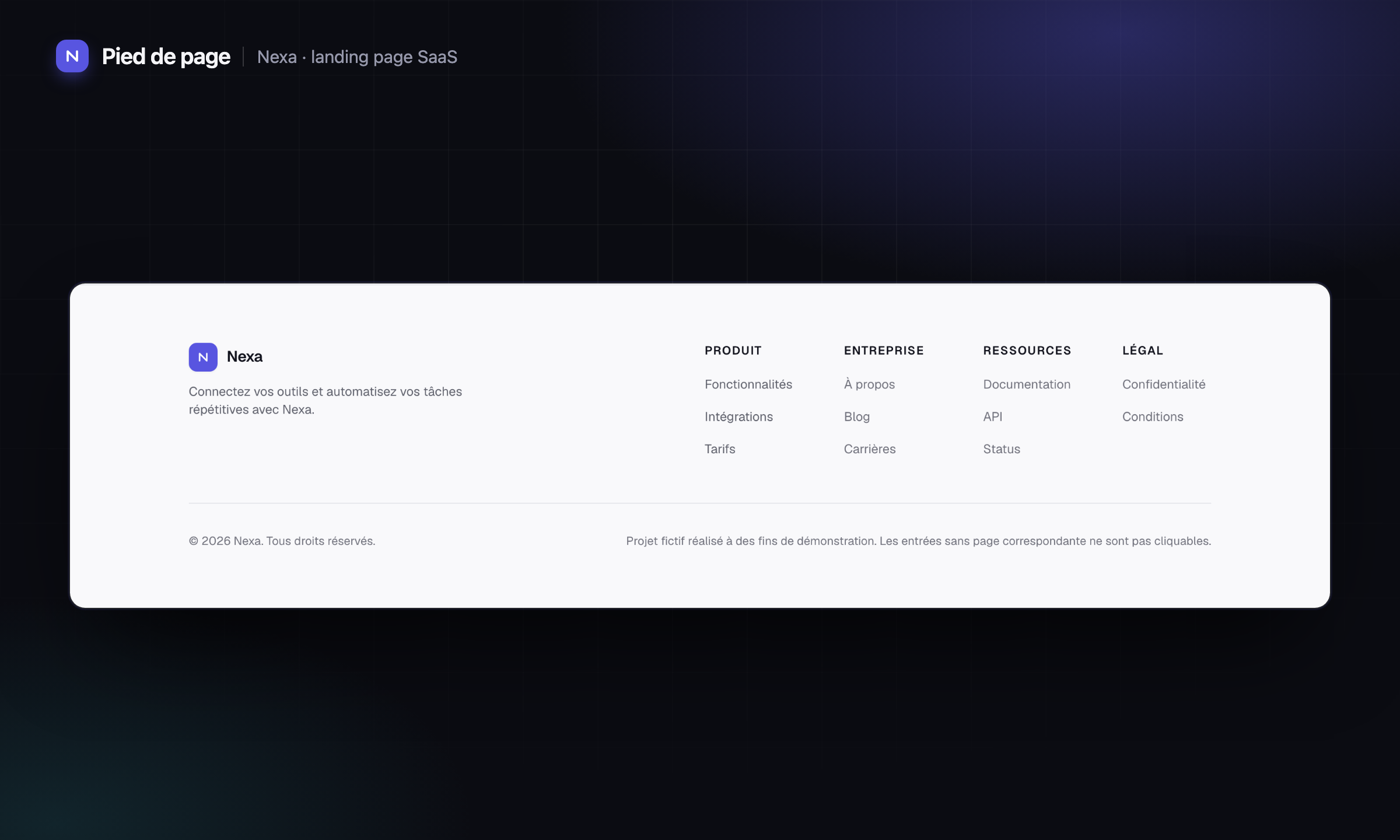
Task: View the Conditions link
Action: (x=1153, y=416)
